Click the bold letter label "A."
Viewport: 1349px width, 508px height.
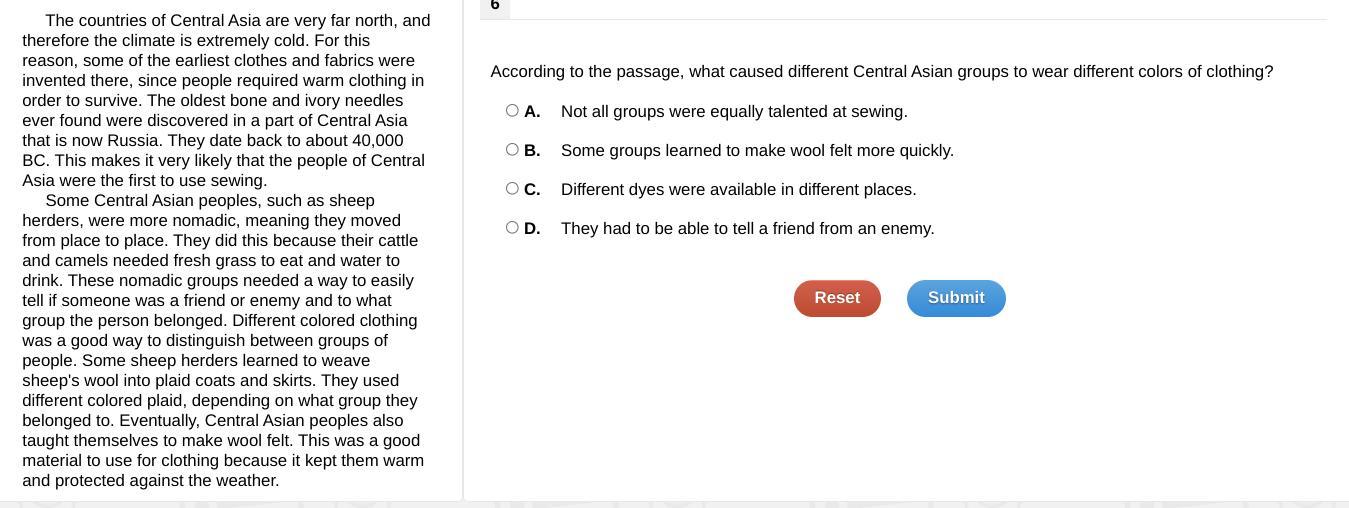click(532, 112)
